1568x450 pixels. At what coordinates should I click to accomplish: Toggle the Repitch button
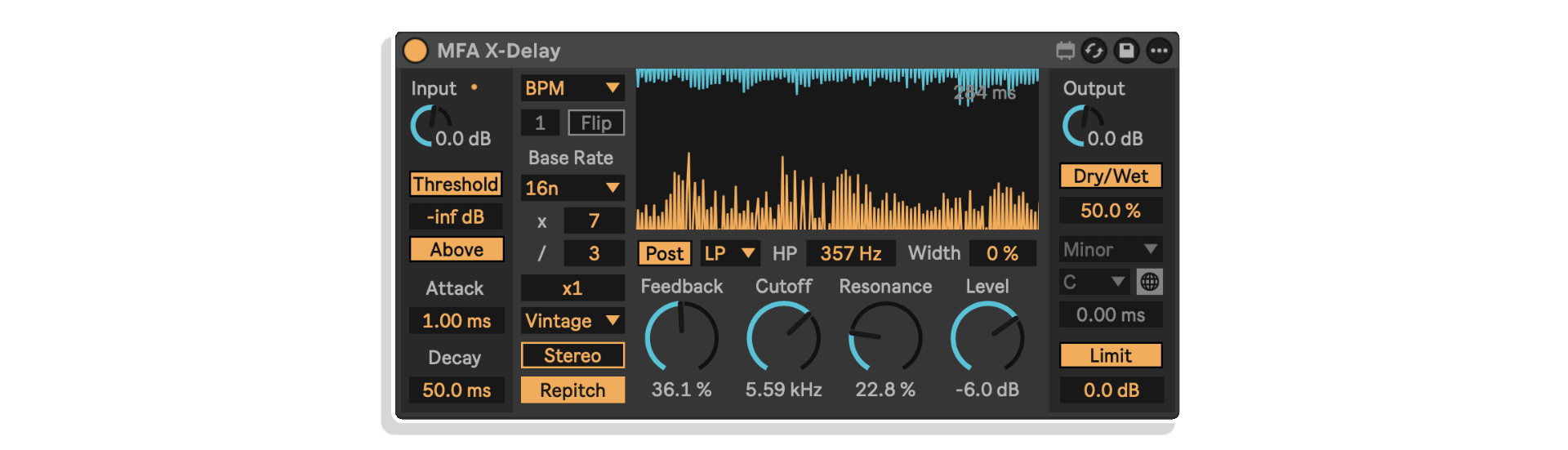click(x=572, y=390)
